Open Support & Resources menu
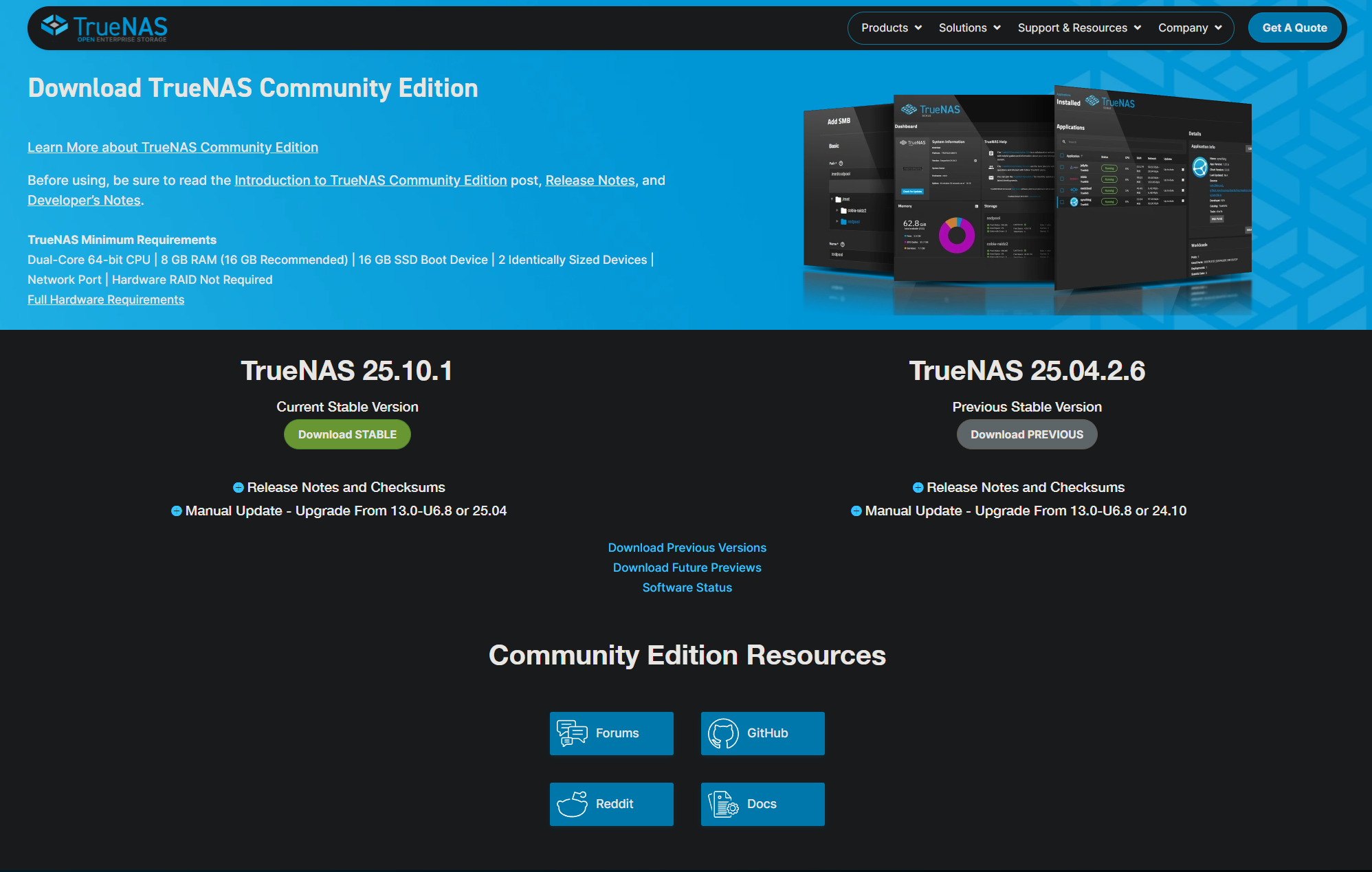 pos(1079,28)
